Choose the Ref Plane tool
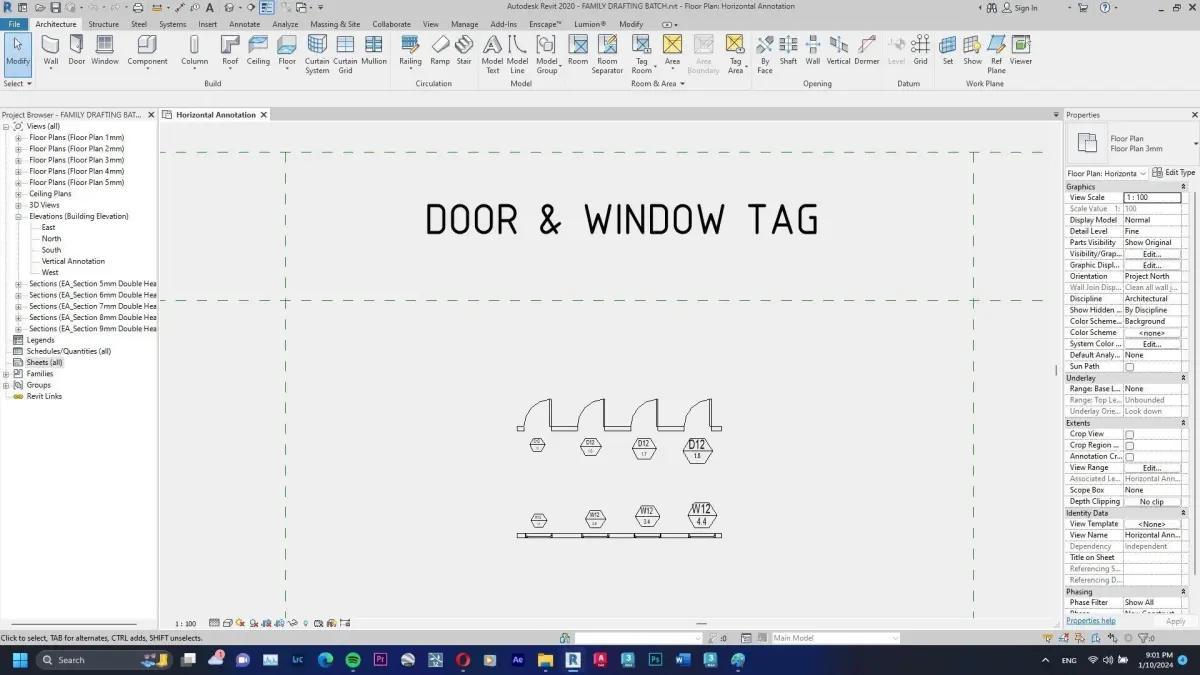This screenshot has width=1200, height=675. click(x=996, y=54)
